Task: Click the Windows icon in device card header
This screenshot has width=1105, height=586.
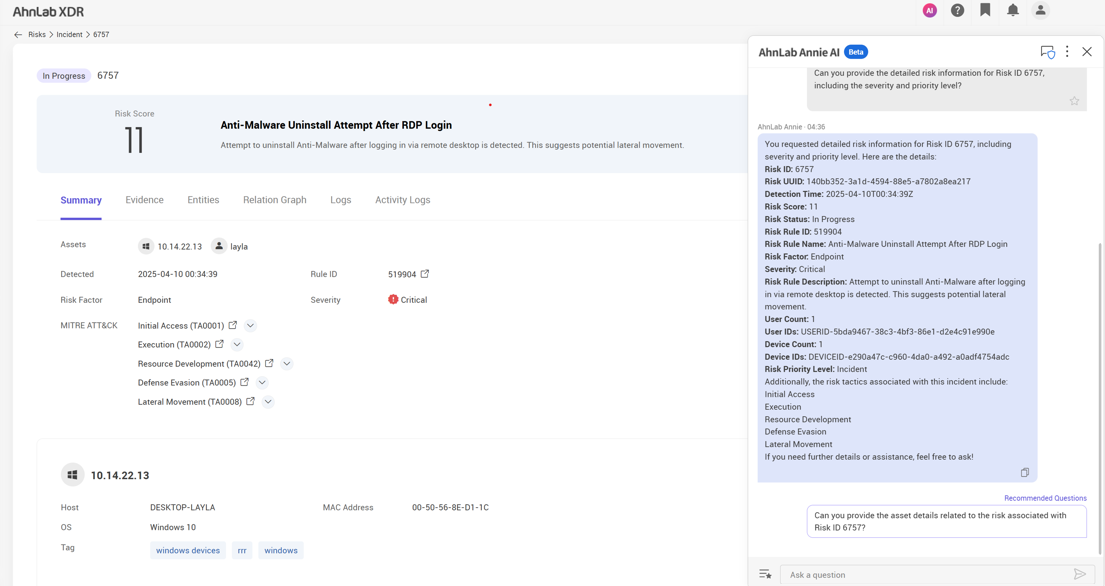Action: point(72,475)
